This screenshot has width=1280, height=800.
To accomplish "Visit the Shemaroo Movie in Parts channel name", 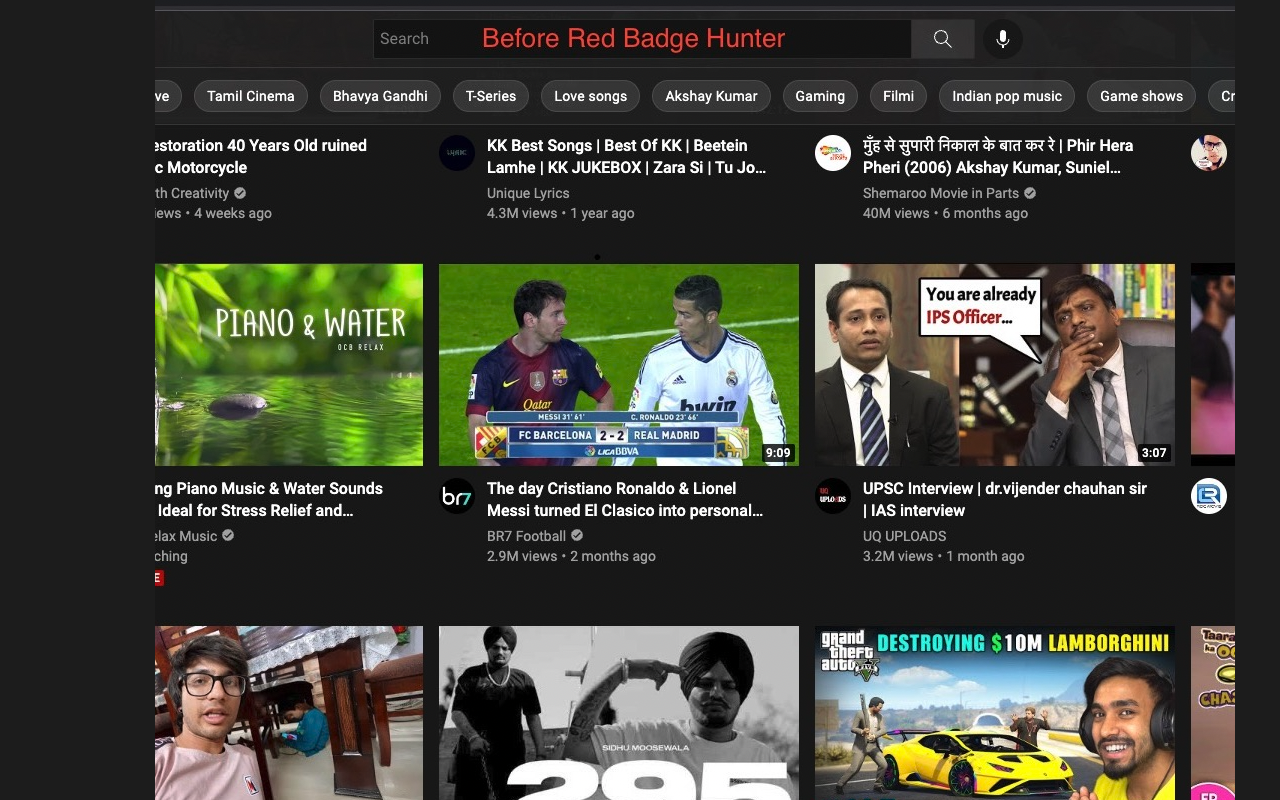I will [941, 193].
